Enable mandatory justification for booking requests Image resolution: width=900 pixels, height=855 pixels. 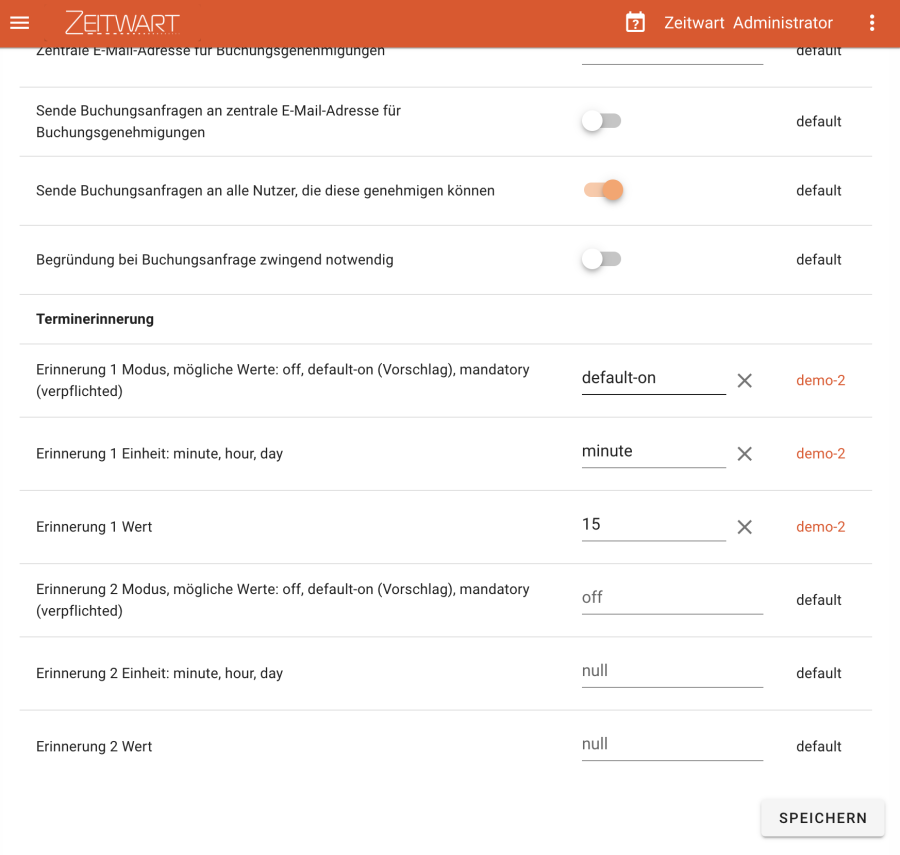(602, 259)
